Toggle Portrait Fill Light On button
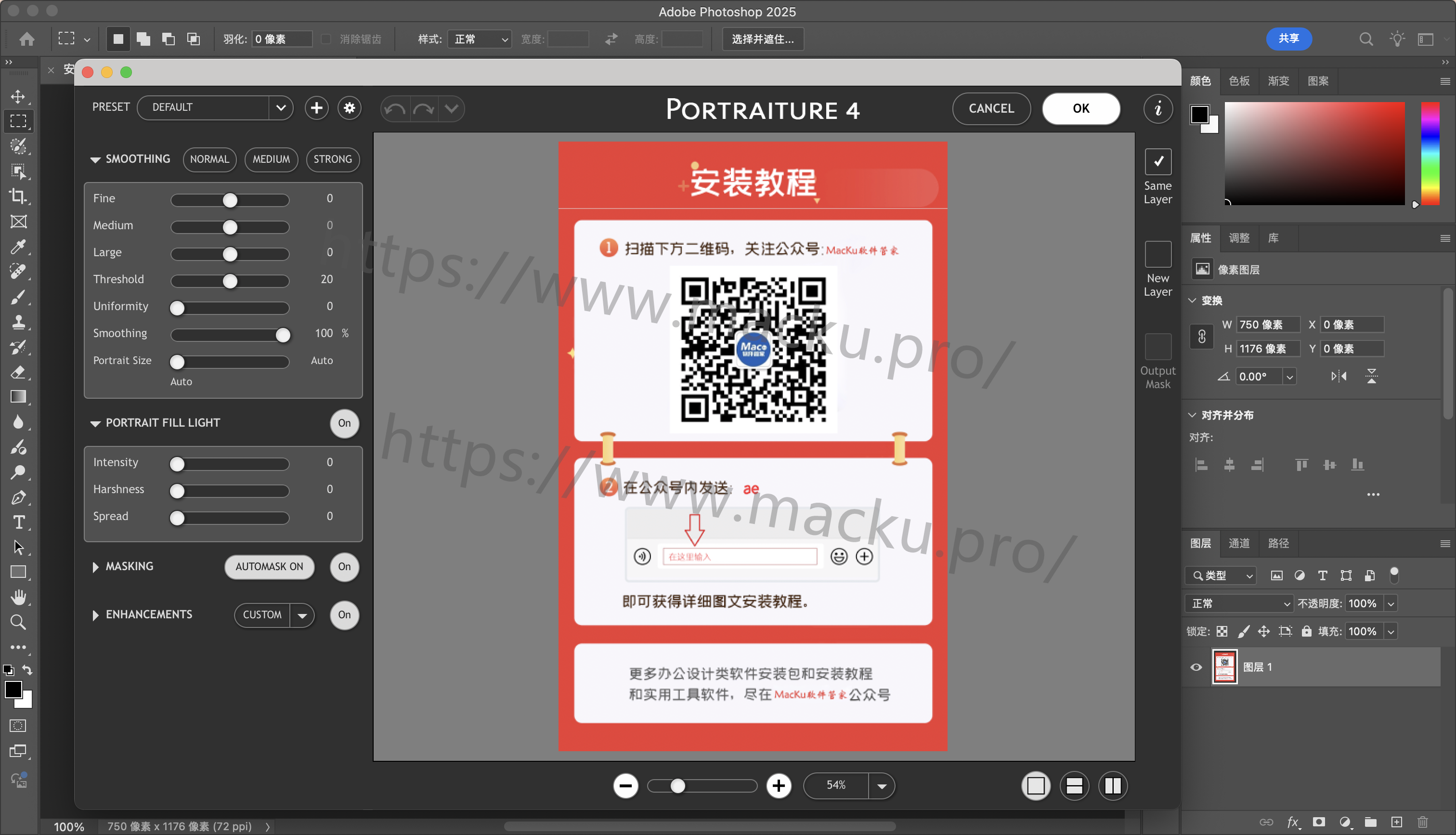This screenshot has width=1456, height=835. point(345,423)
